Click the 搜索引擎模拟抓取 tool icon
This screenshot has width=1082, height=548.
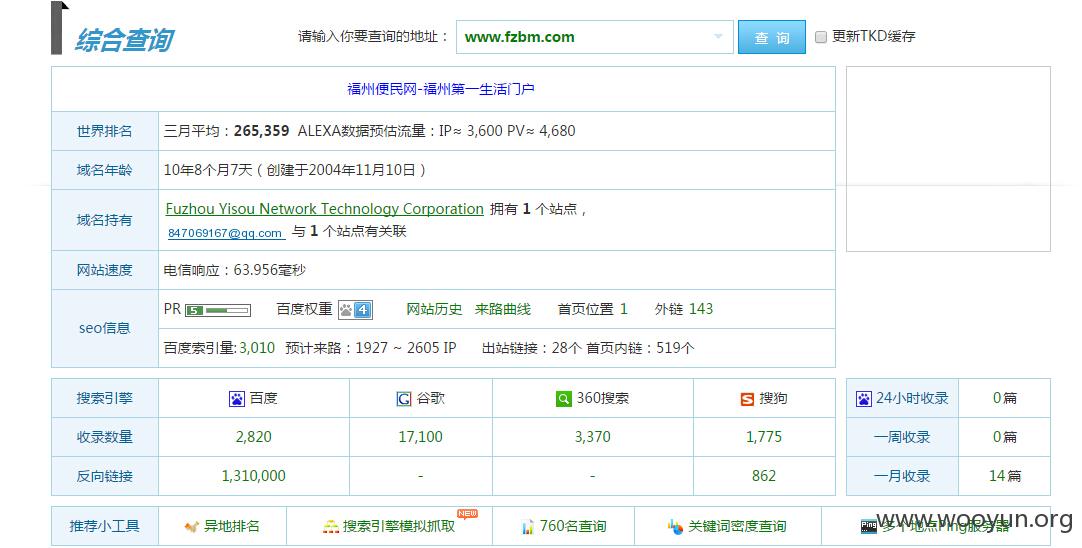pos(331,527)
